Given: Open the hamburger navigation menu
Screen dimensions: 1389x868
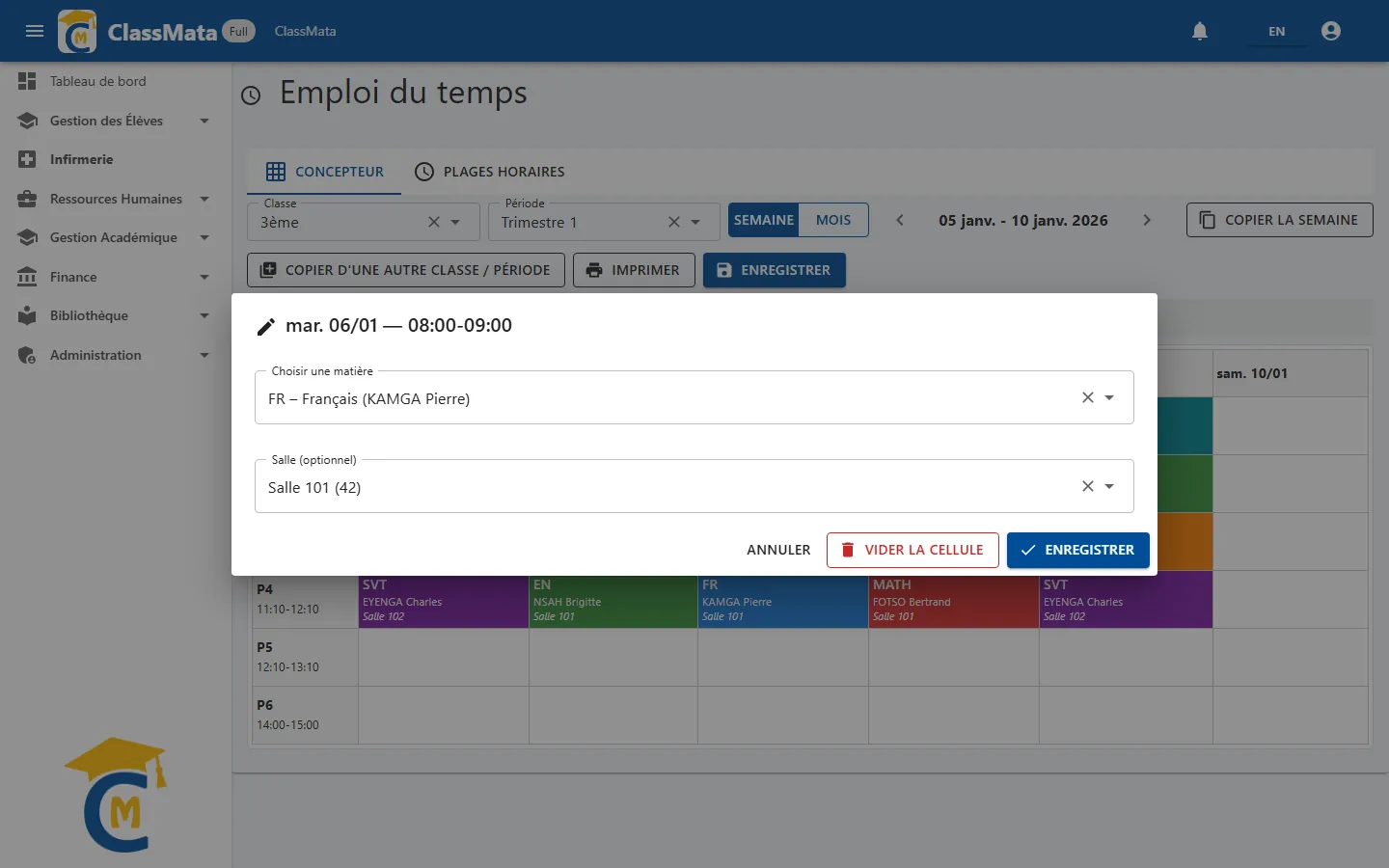Looking at the screenshot, I should (35, 31).
